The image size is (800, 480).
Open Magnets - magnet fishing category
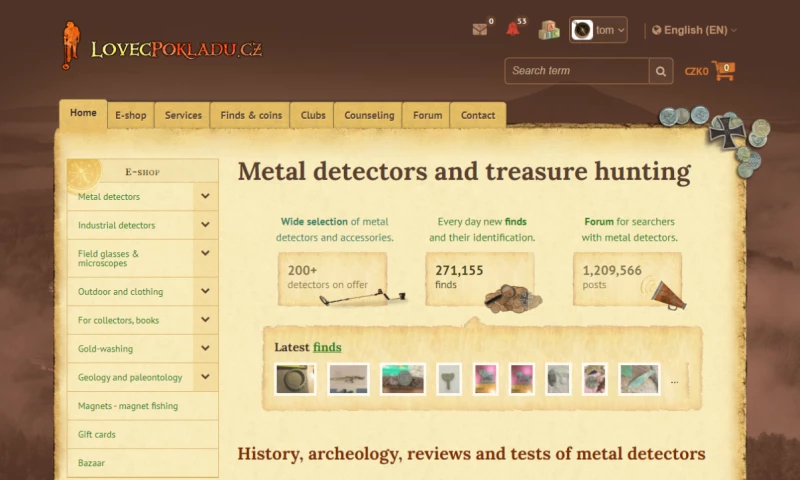click(128, 406)
